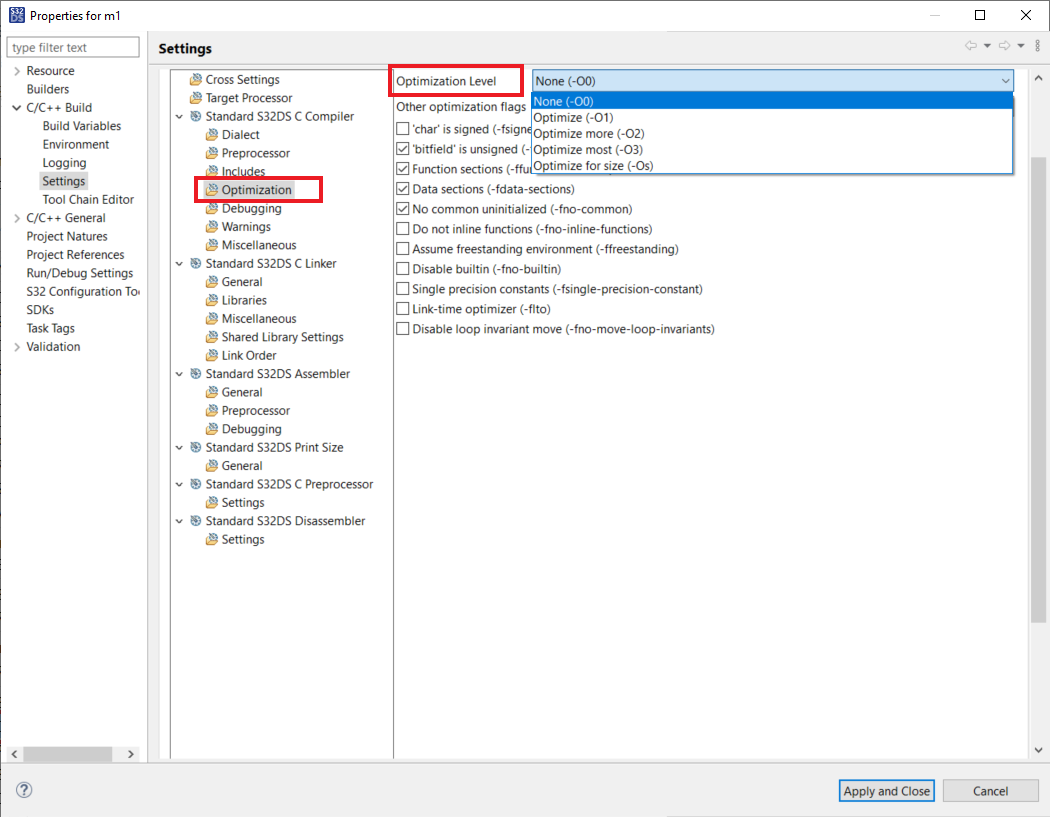Viewport: 1050px width, 817px height.
Task: Click the type filter text field
Action: click(x=73, y=48)
